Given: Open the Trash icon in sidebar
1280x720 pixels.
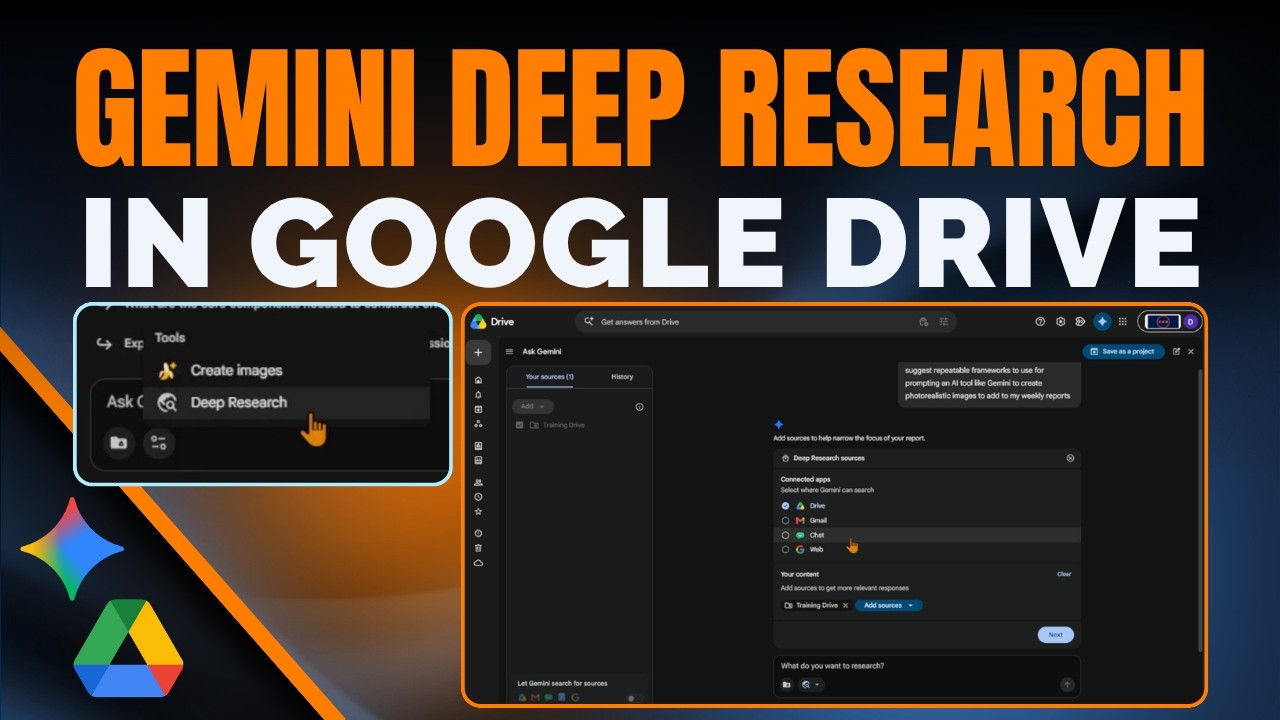Looking at the screenshot, I should (478, 548).
